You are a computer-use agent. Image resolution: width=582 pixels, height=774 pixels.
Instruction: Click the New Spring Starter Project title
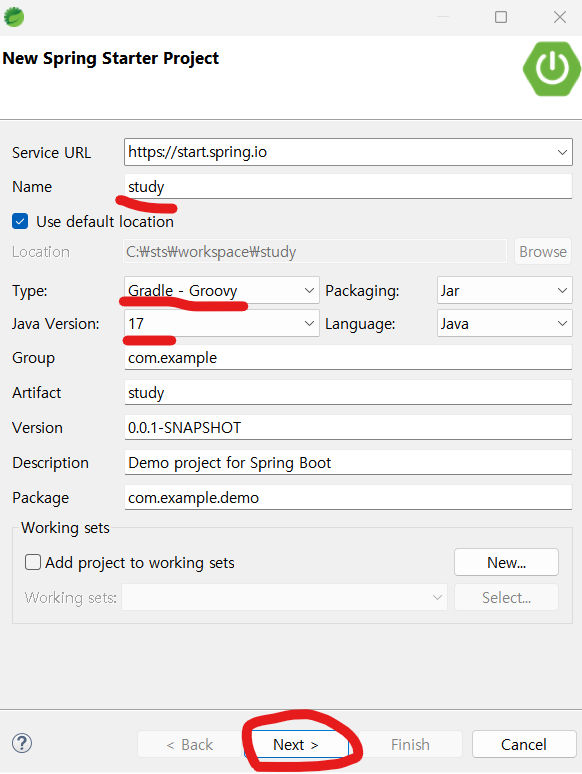[111, 58]
